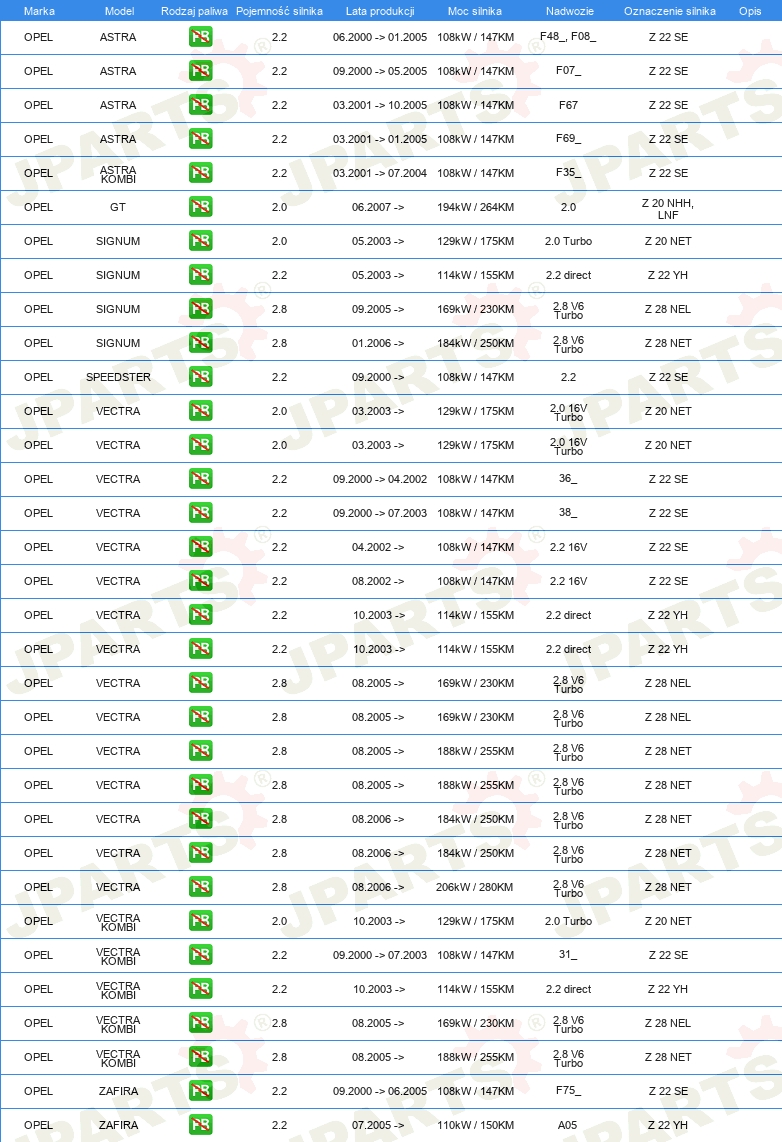Click the fuel icon for VECTRA KOMBI Z 28 NEL
The width and height of the screenshot is (782, 1142).
tap(200, 1023)
